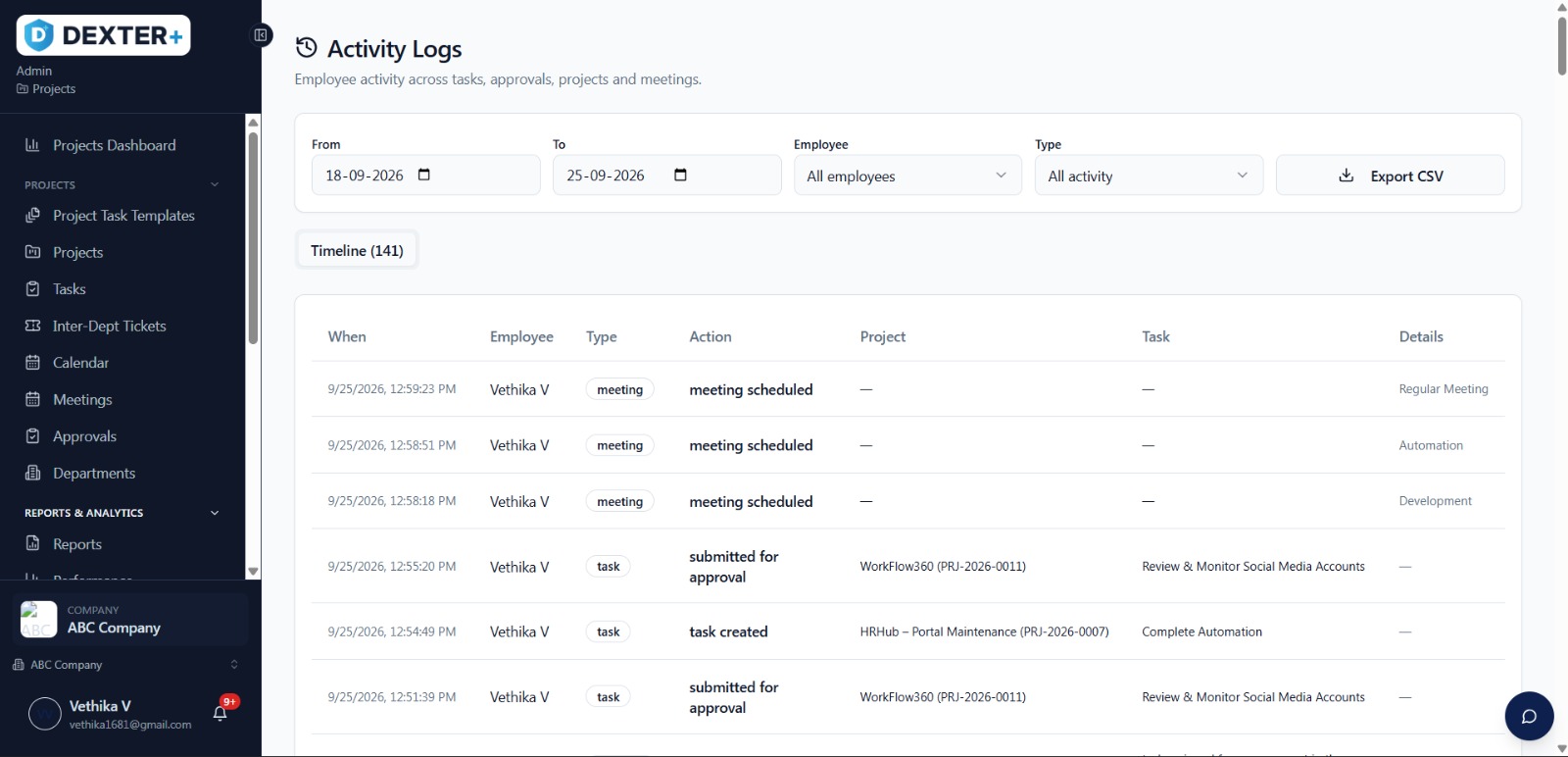Click the Details column header

coord(1421,336)
